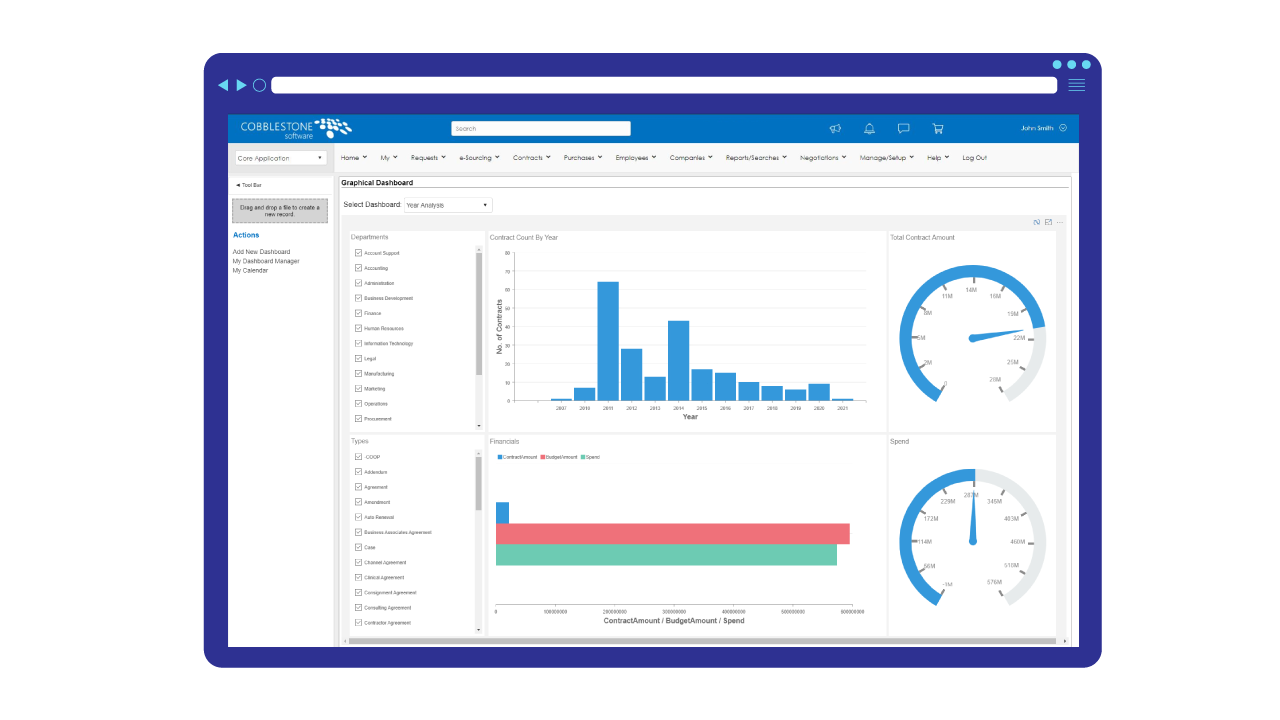
Task: Open My Dashboard Manager
Action: tap(266, 261)
